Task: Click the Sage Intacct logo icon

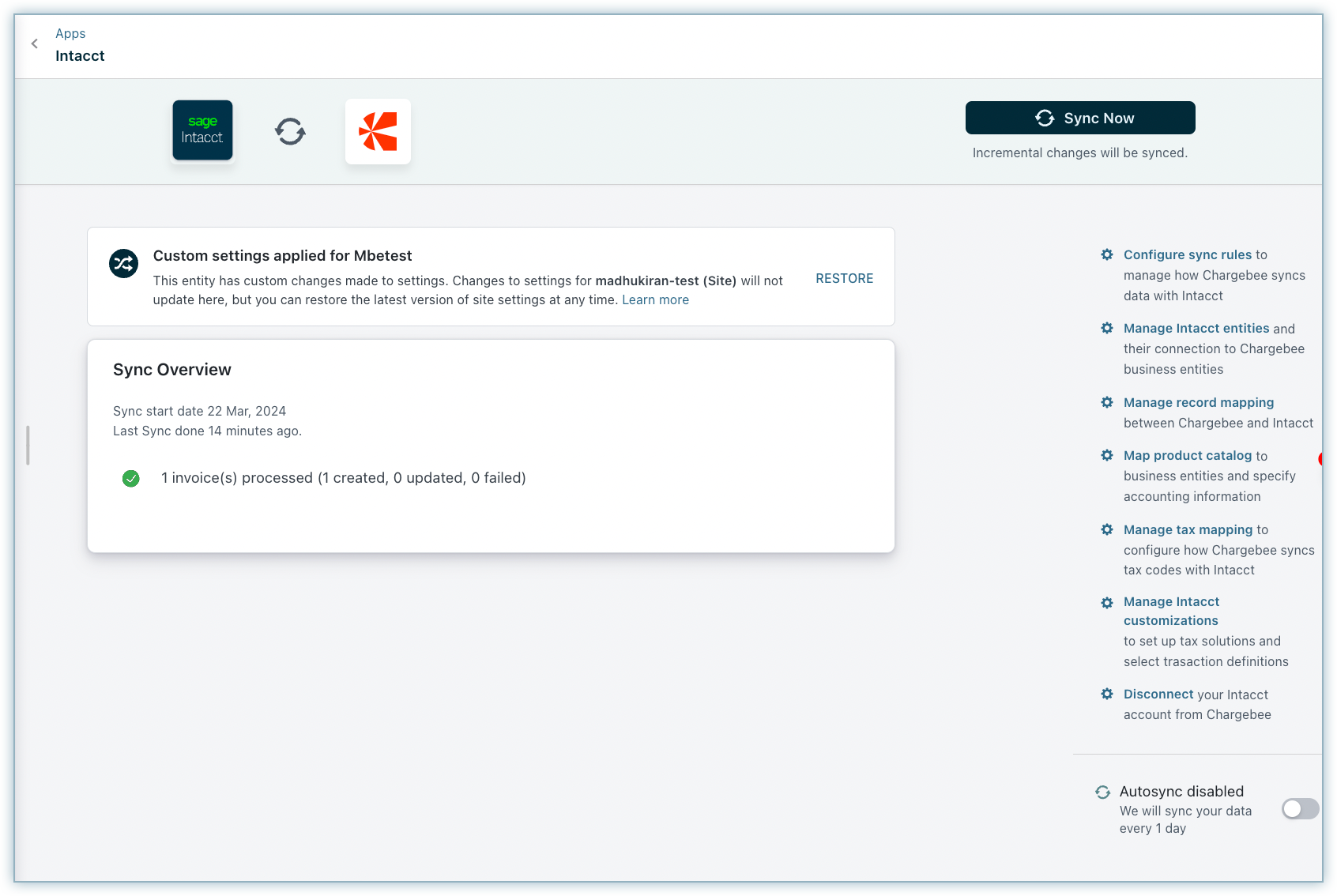Action: [202, 130]
